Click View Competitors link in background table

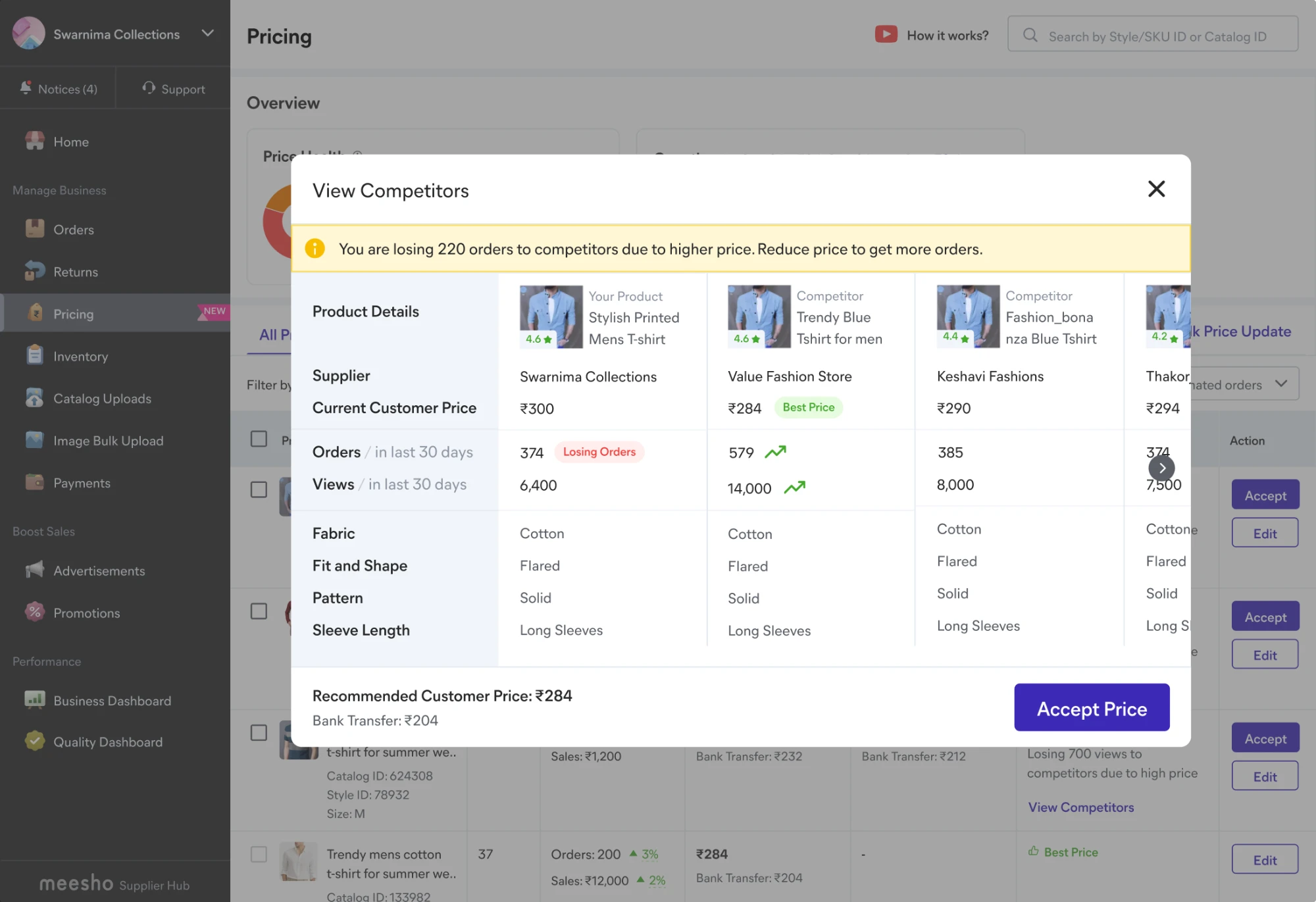[x=1081, y=807]
